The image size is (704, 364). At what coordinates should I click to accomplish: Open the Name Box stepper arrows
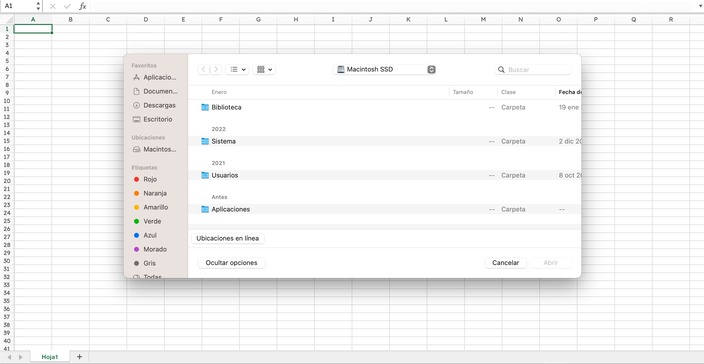[38, 6]
